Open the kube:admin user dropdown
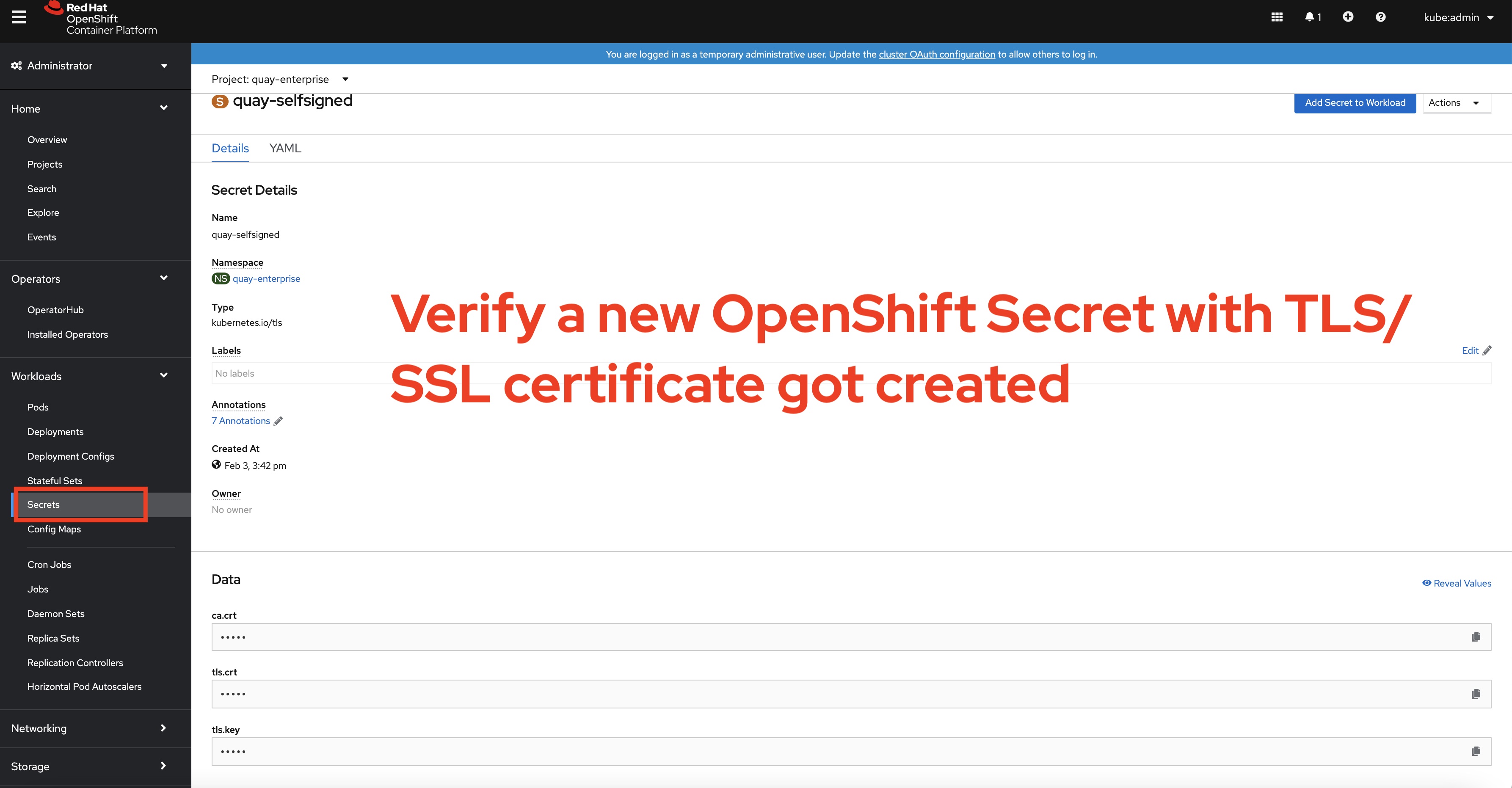 (1458, 18)
